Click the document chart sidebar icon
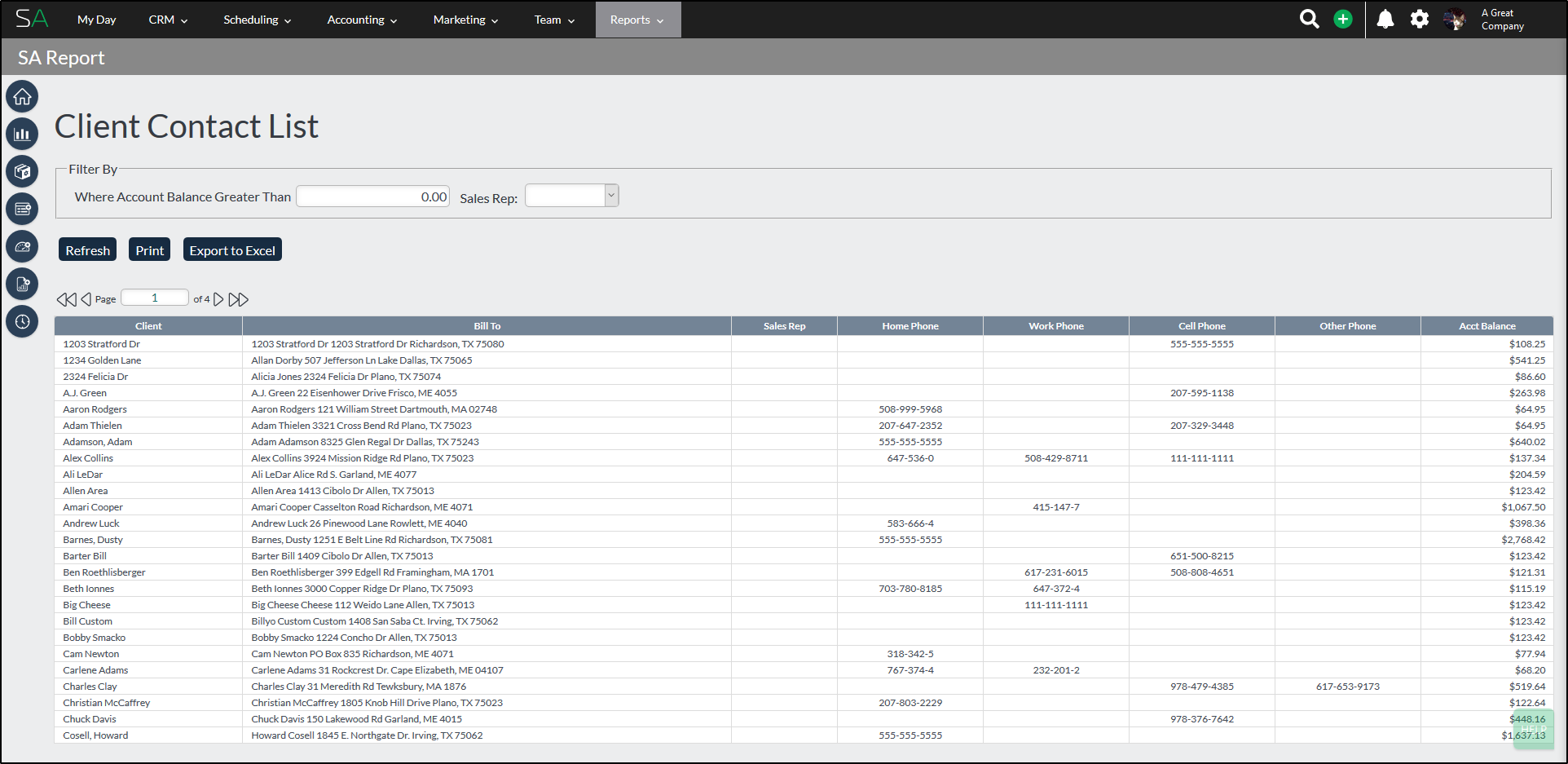 (x=22, y=284)
